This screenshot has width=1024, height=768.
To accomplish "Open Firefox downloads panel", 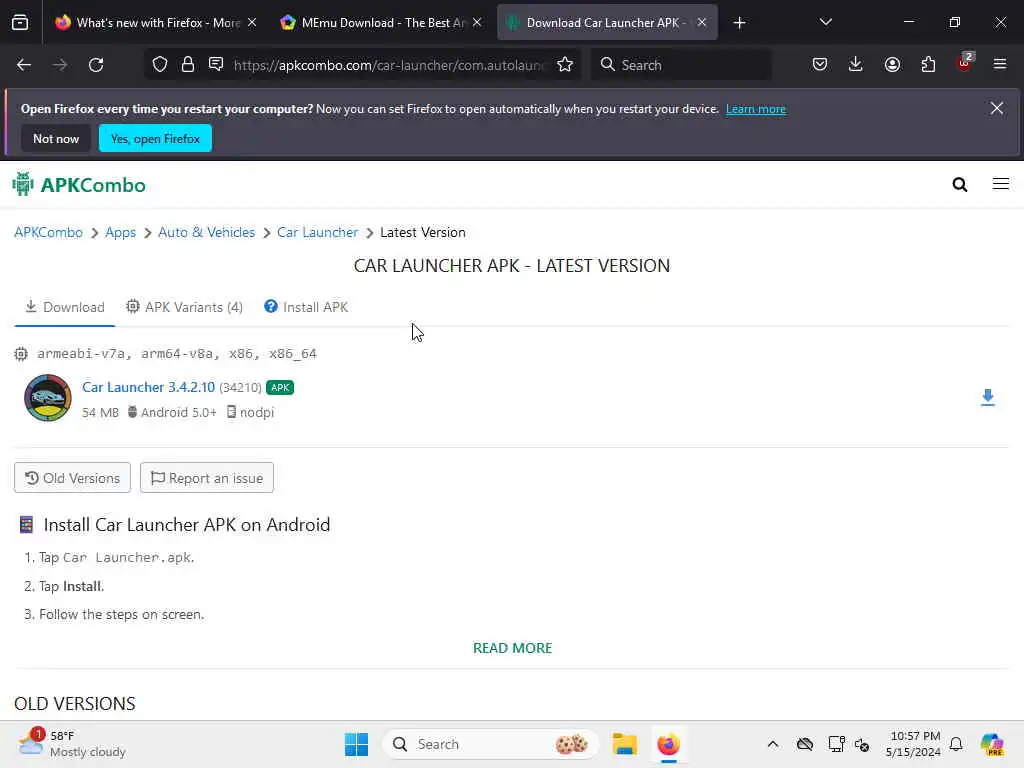I will [856, 65].
